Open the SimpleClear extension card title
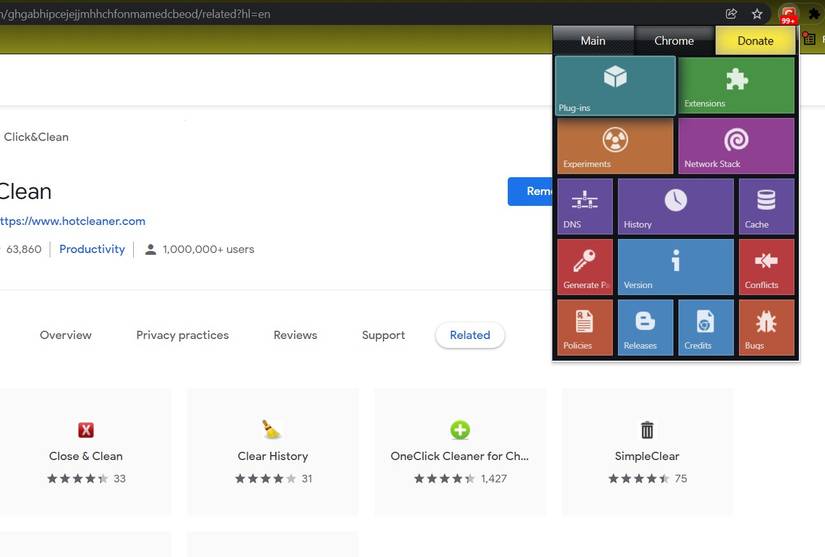 [647, 456]
